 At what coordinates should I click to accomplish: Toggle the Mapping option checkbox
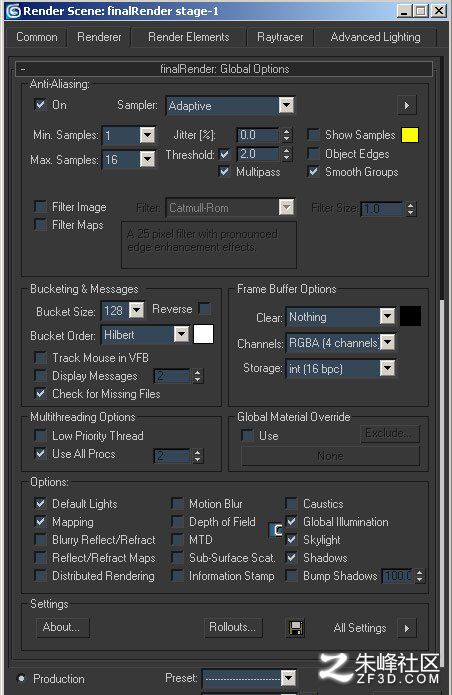(x=40, y=522)
